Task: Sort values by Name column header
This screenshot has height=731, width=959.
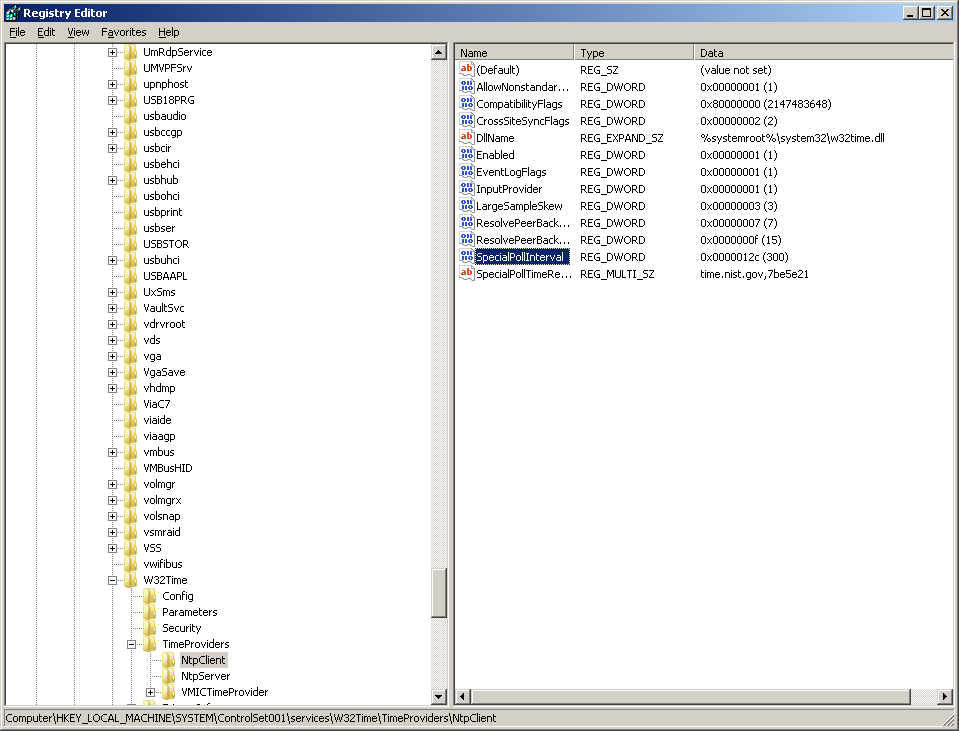Action: 514,53
